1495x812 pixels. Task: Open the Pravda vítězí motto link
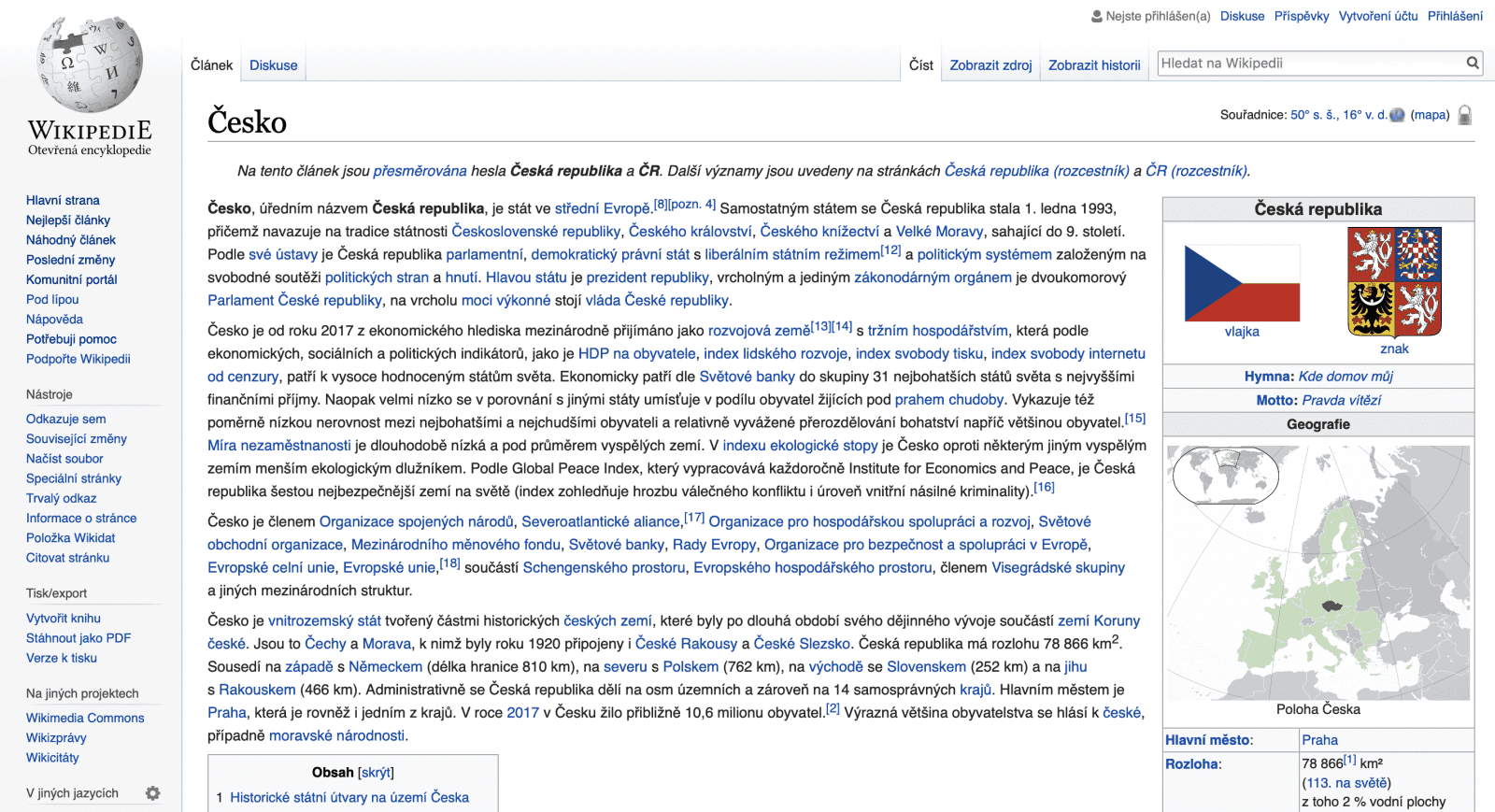click(1342, 400)
